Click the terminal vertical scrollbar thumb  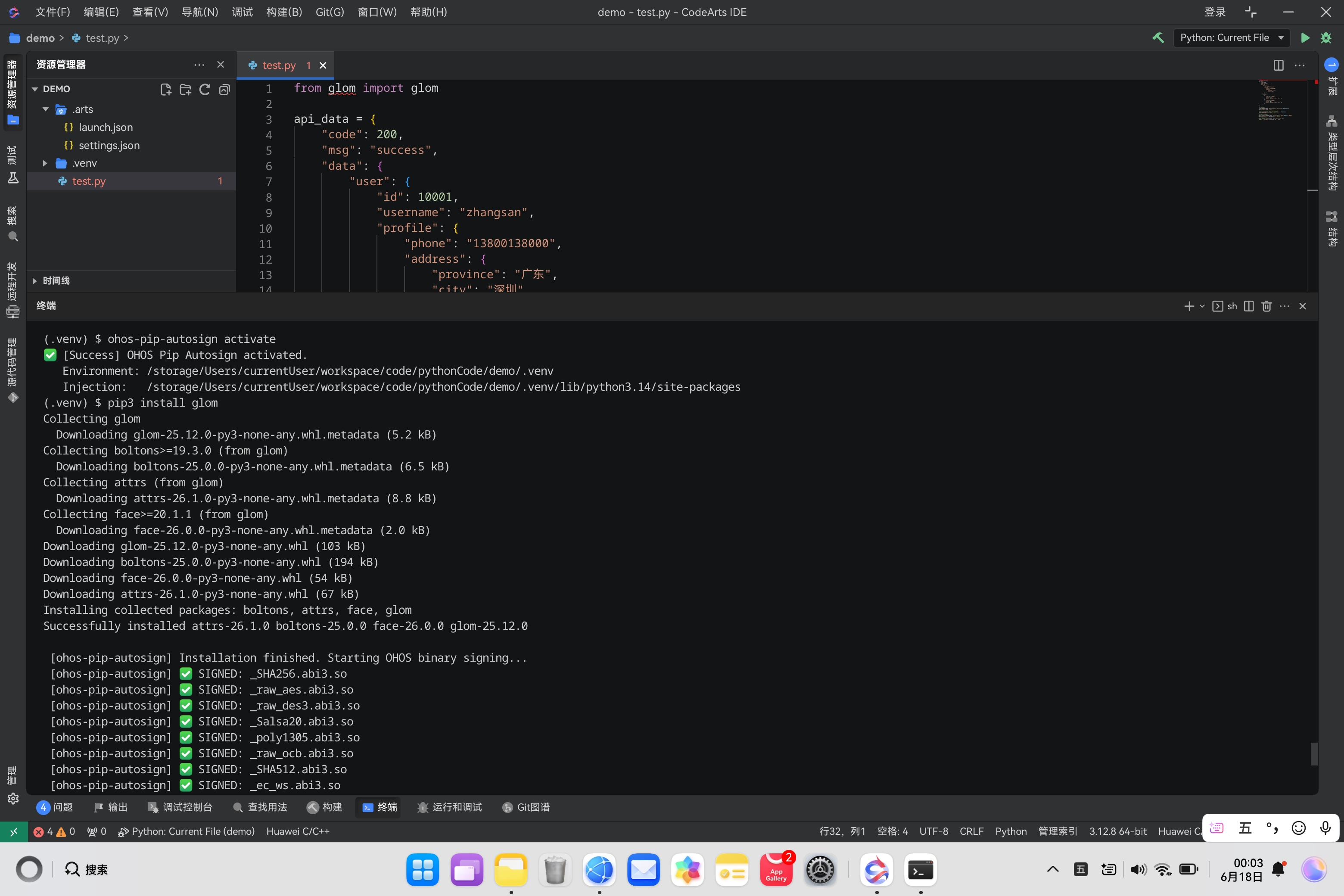coord(1314,754)
